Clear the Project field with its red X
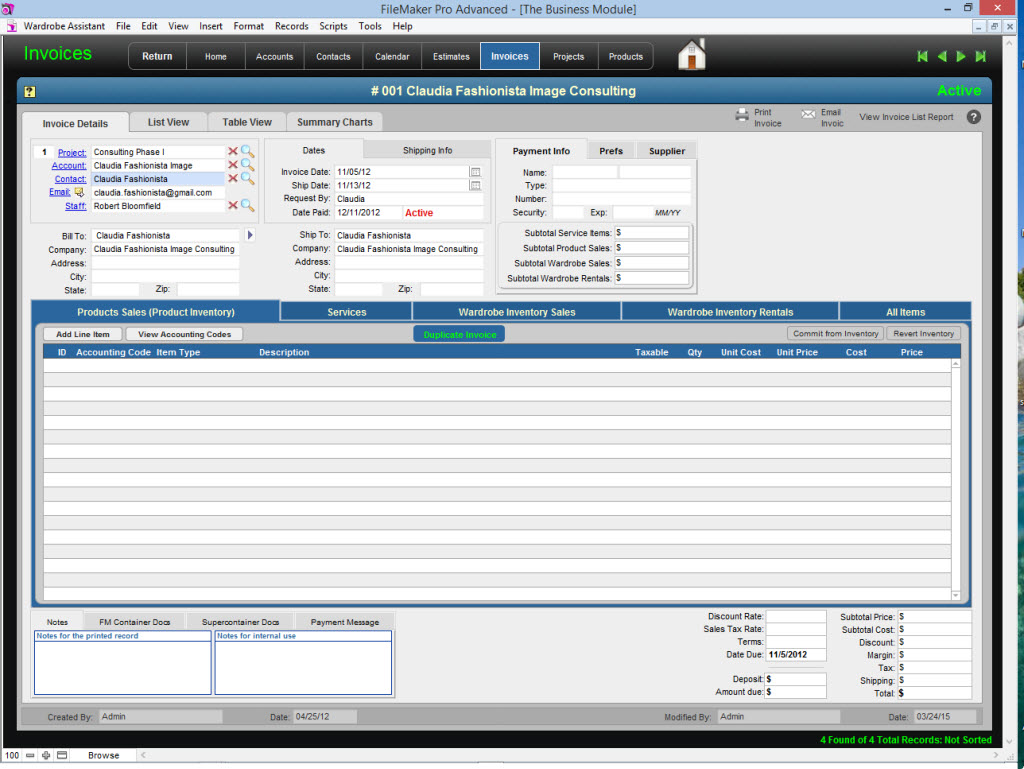The image size is (1024, 769). (x=232, y=151)
